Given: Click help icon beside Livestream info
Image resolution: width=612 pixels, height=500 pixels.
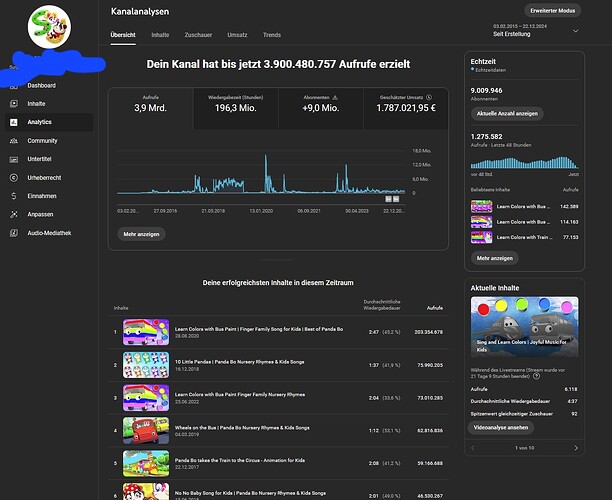Looking at the screenshot, I should (x=537, y=376).
